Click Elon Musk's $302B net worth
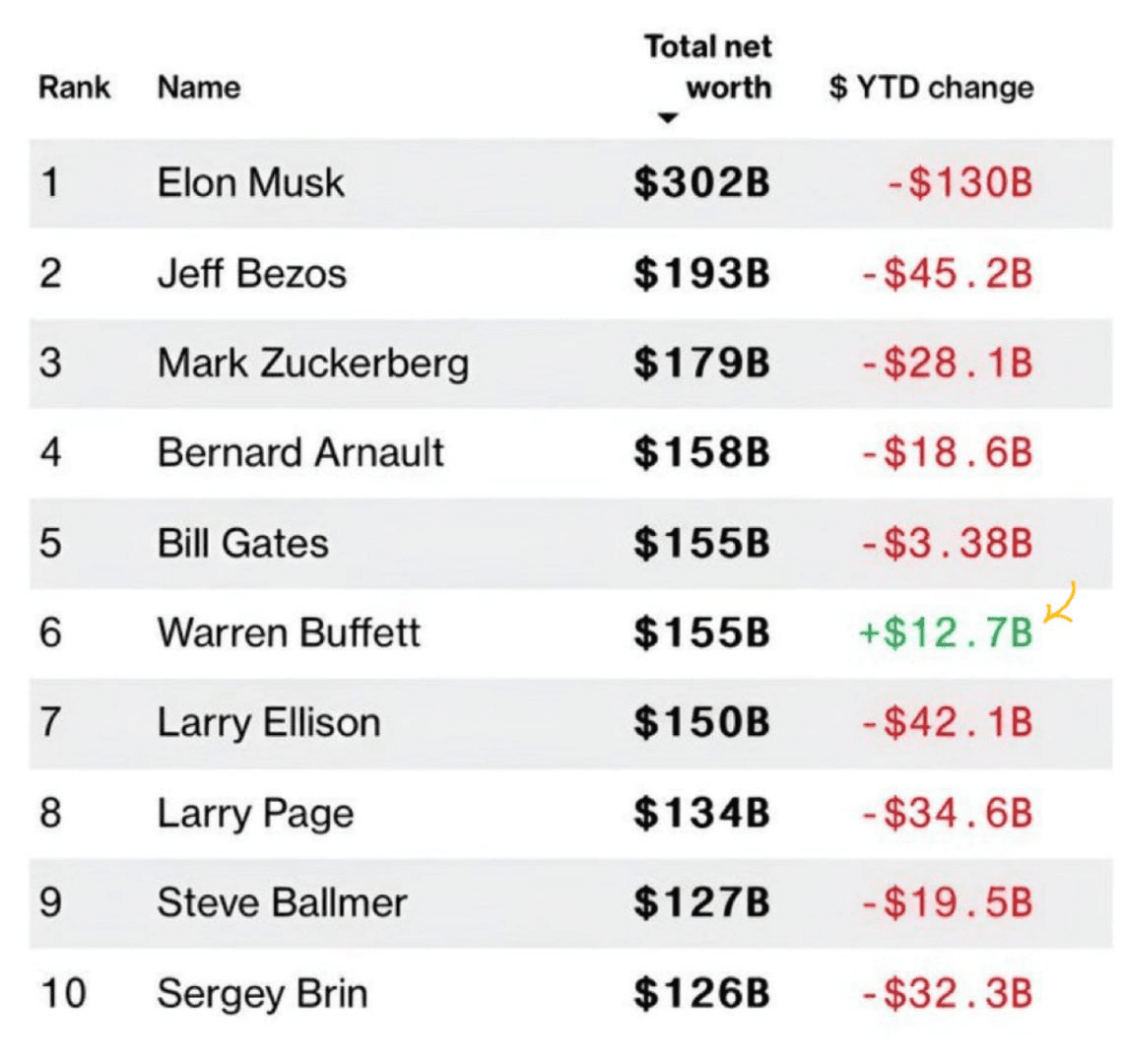The width and height of the screenshot is (1124, 1064). tap(701, 183)
